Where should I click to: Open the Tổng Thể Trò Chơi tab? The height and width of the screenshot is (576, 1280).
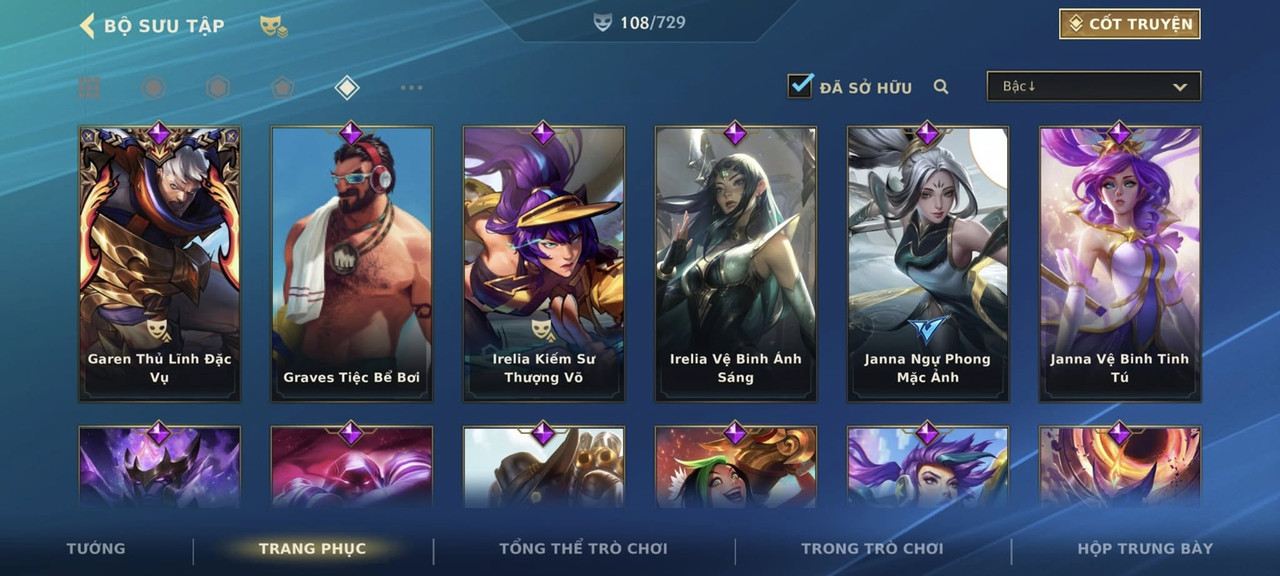pyautogui.click(x=583, y=548)
